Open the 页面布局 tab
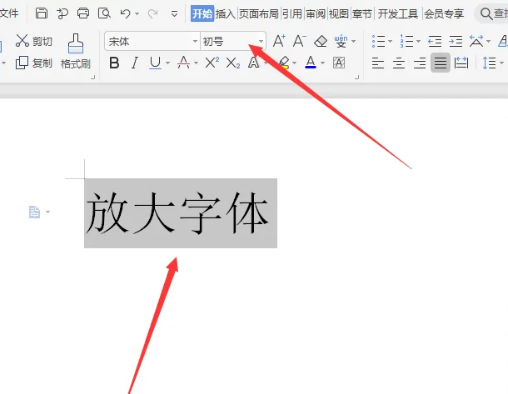The image size is (508, 394). click(x=259, y=14)
